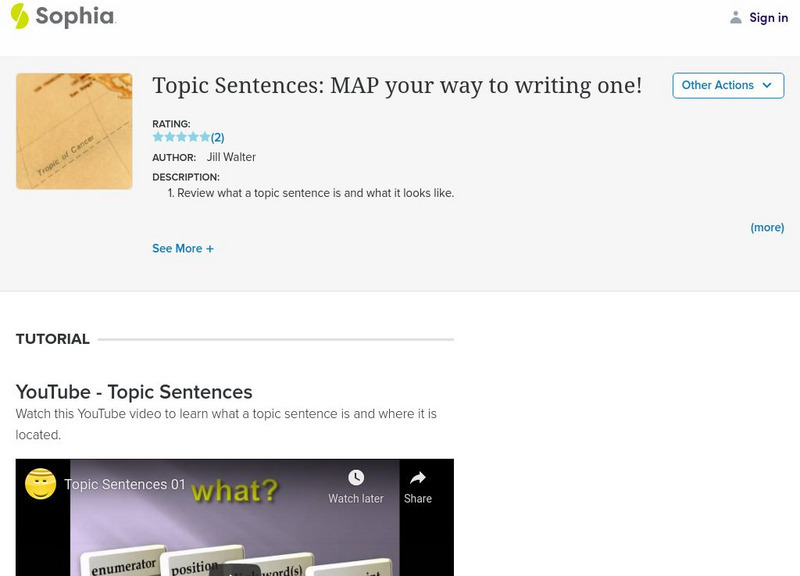The width and height of the screenshot is (800, 576).
Task: Click the user silhouette icon beside Sign in
Action: (736, 17)
